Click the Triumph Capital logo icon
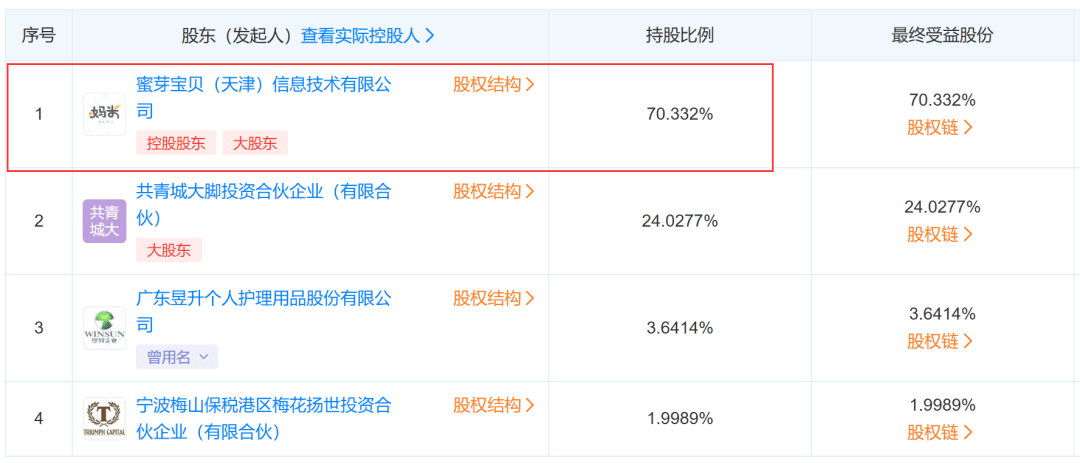The height and width of the screenshot is (463, 1080). click(105, 418)
